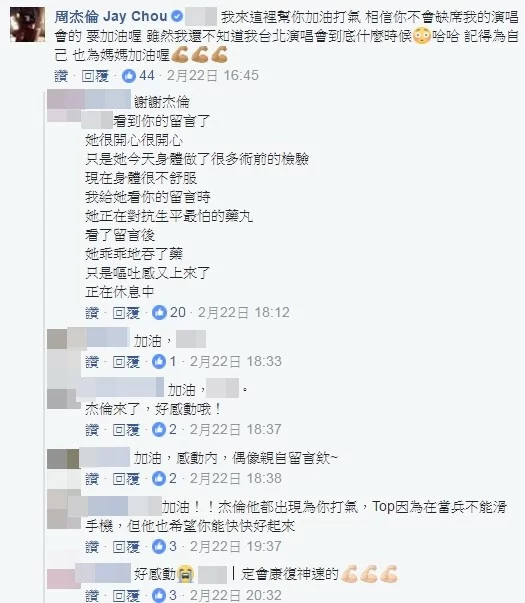525x603 pixels.
Task: Open the 2月22日 18:12 timestamp link
Action: (243, 313)
